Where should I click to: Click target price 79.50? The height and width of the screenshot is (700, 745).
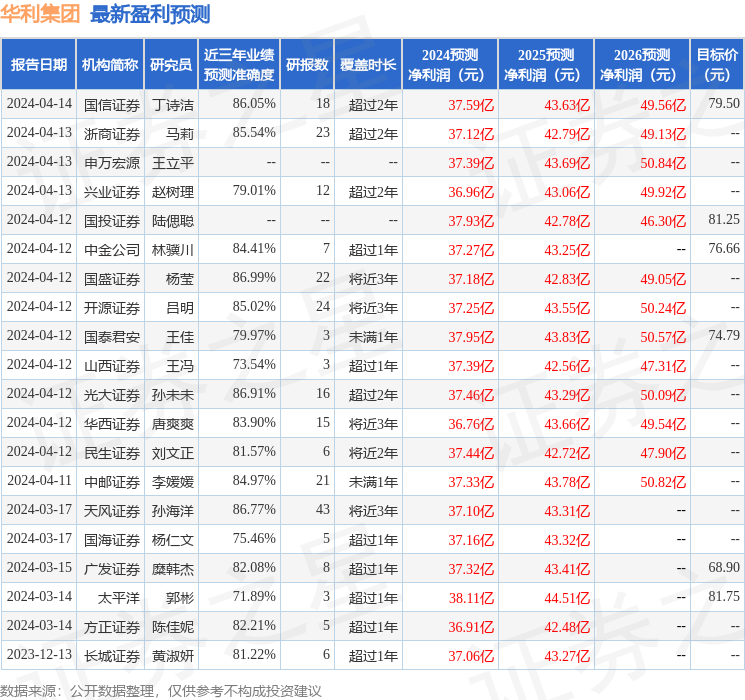(724, 103)
